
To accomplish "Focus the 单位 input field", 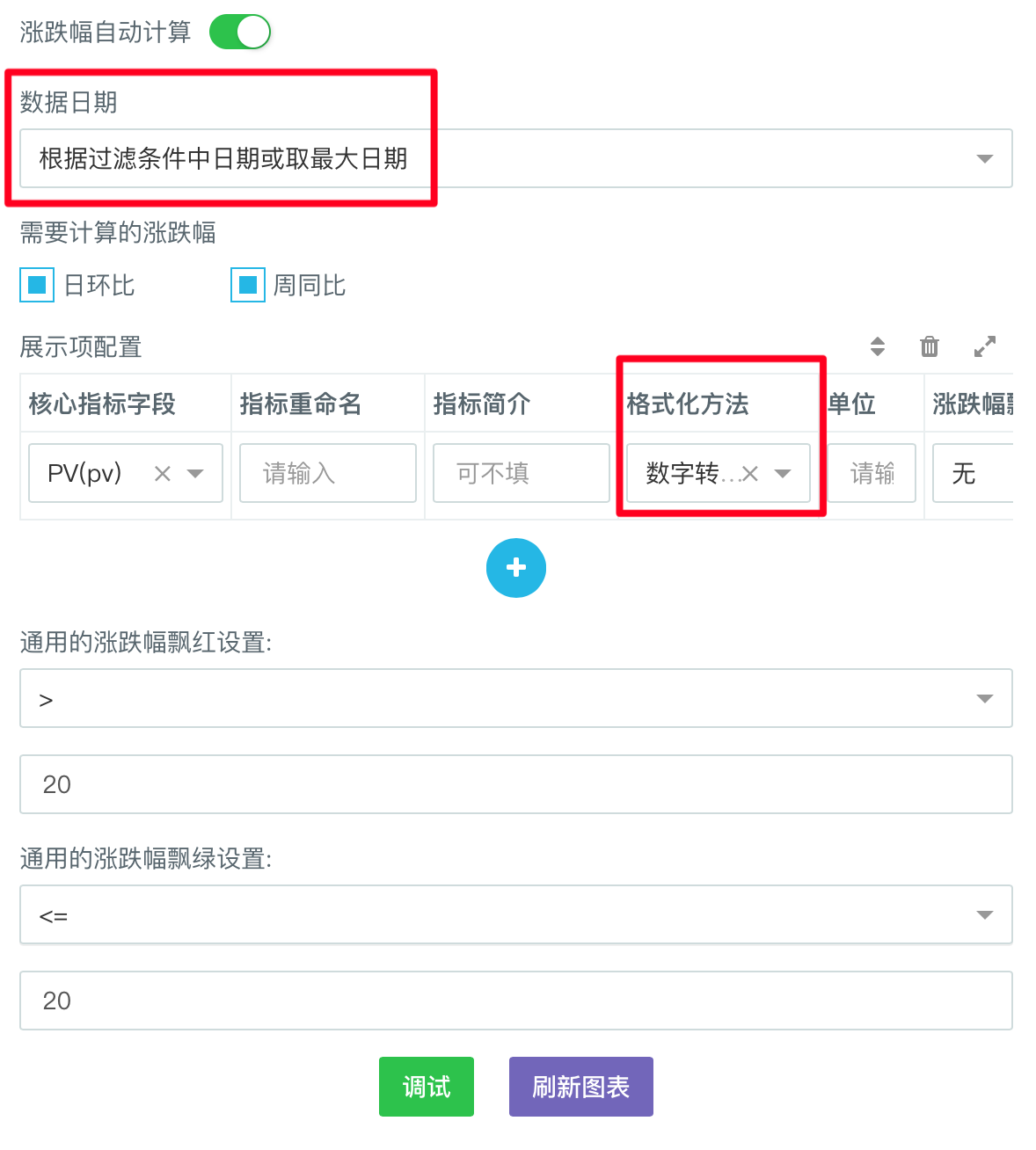I will click(872, 473).
